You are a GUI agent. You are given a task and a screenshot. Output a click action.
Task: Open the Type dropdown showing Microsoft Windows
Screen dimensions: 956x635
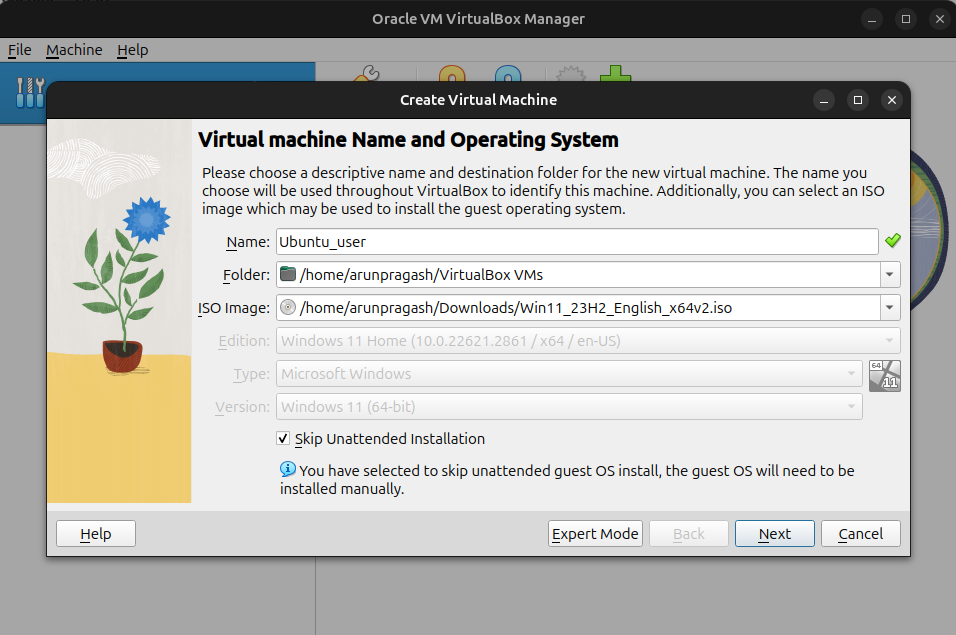(569, 374)
